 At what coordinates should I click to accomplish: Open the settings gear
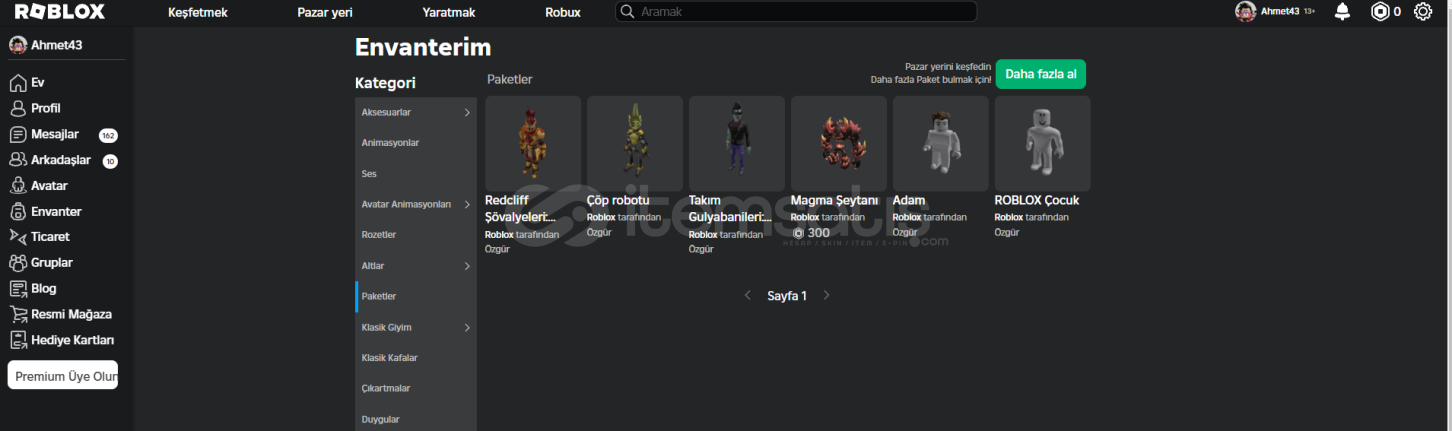[1423, 12]
